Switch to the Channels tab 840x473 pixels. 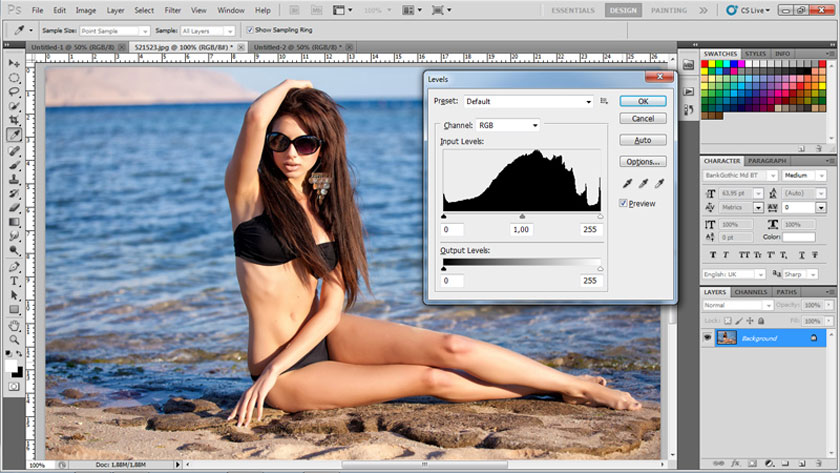pos(749,292)
